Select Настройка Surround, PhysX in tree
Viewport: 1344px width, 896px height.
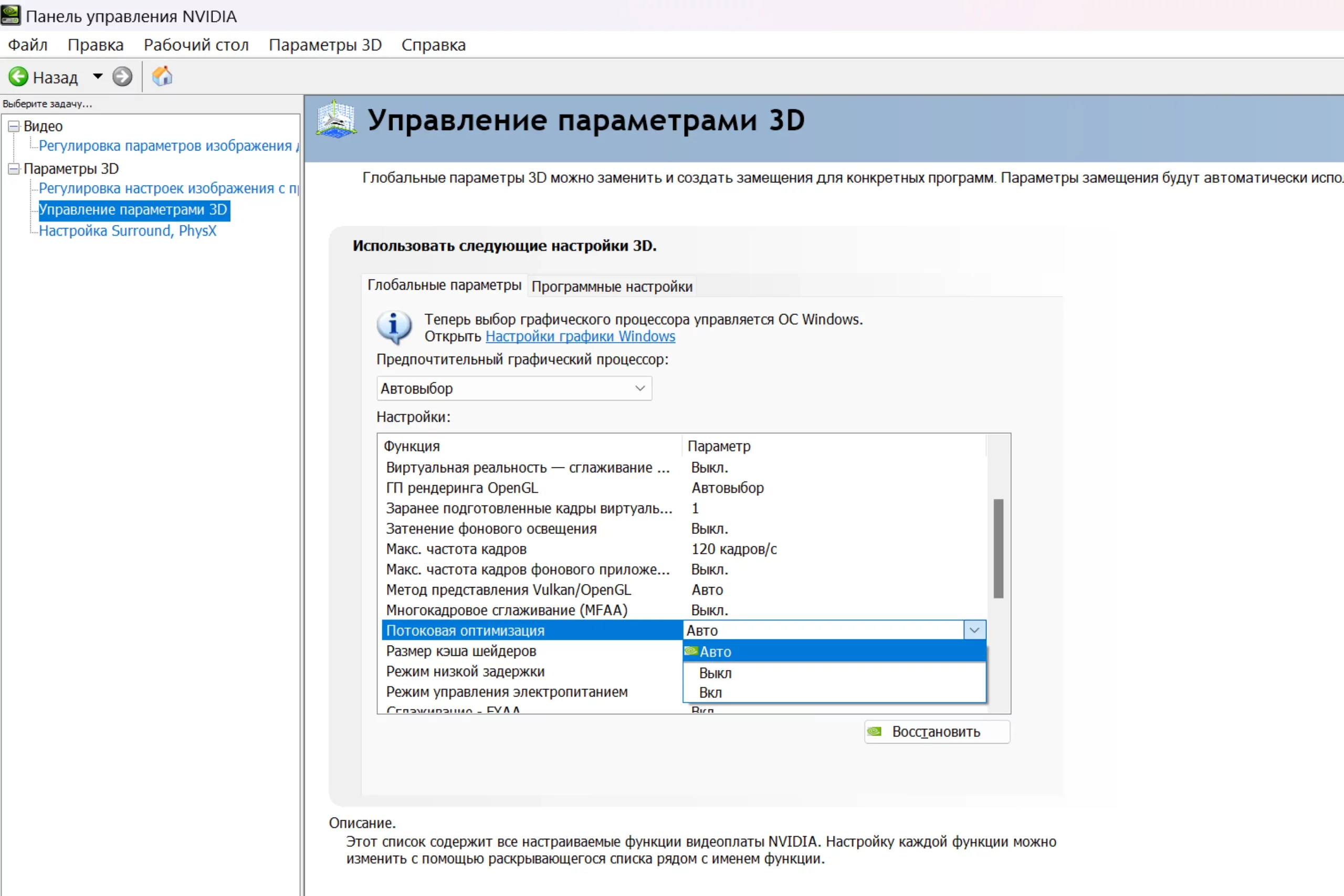click(128, 231)
